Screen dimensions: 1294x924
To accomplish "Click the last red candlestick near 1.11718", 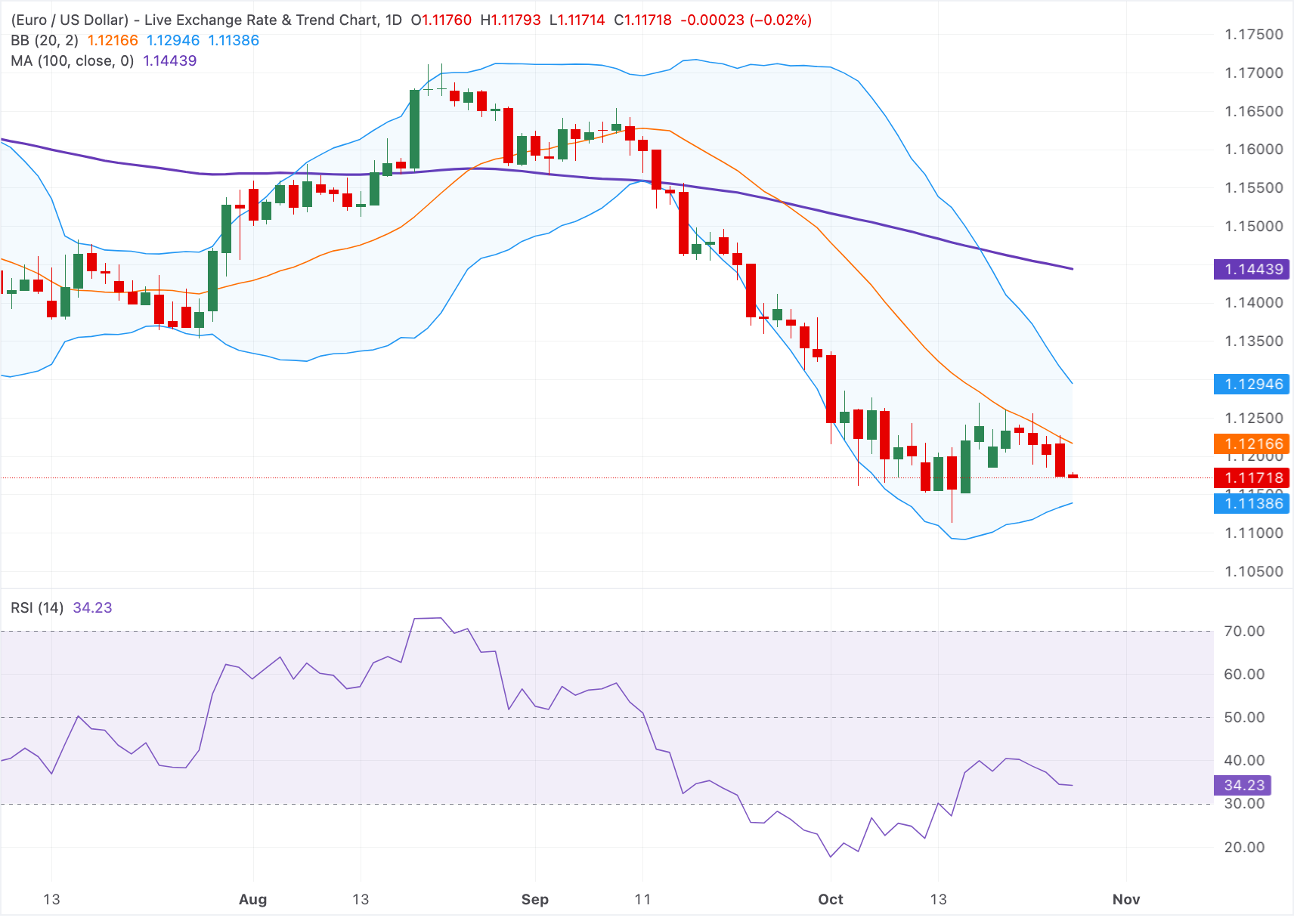I will pos(1073,476).
